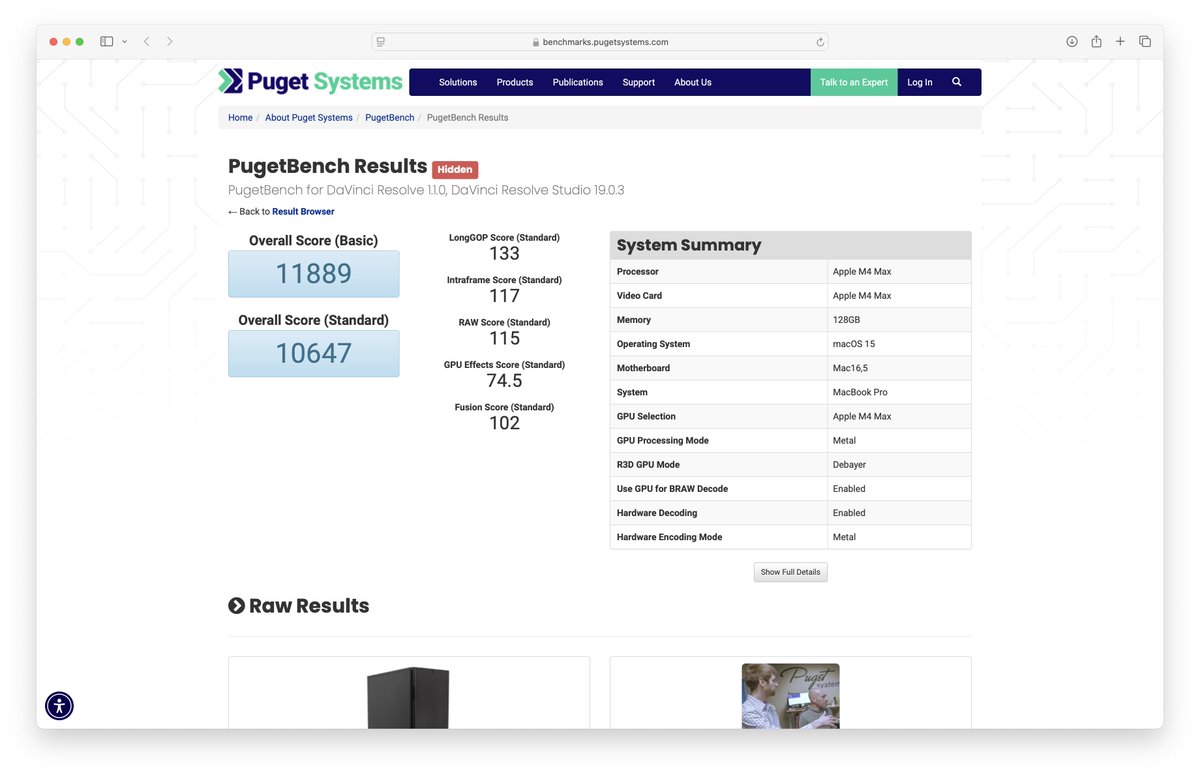Click the Processor row label

pos(638,272)
